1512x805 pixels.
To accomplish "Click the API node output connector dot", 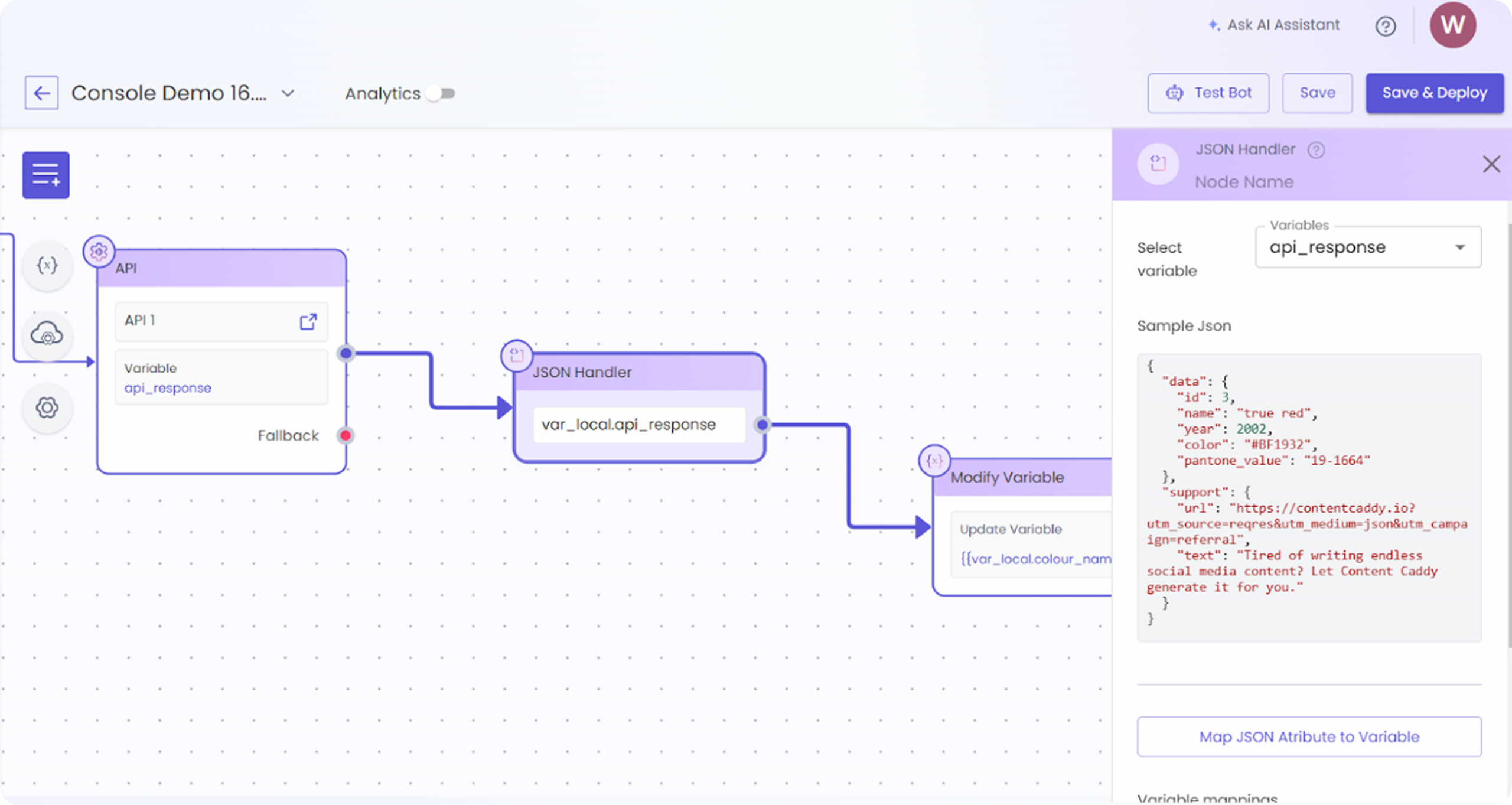I will (x=346, y=354).
